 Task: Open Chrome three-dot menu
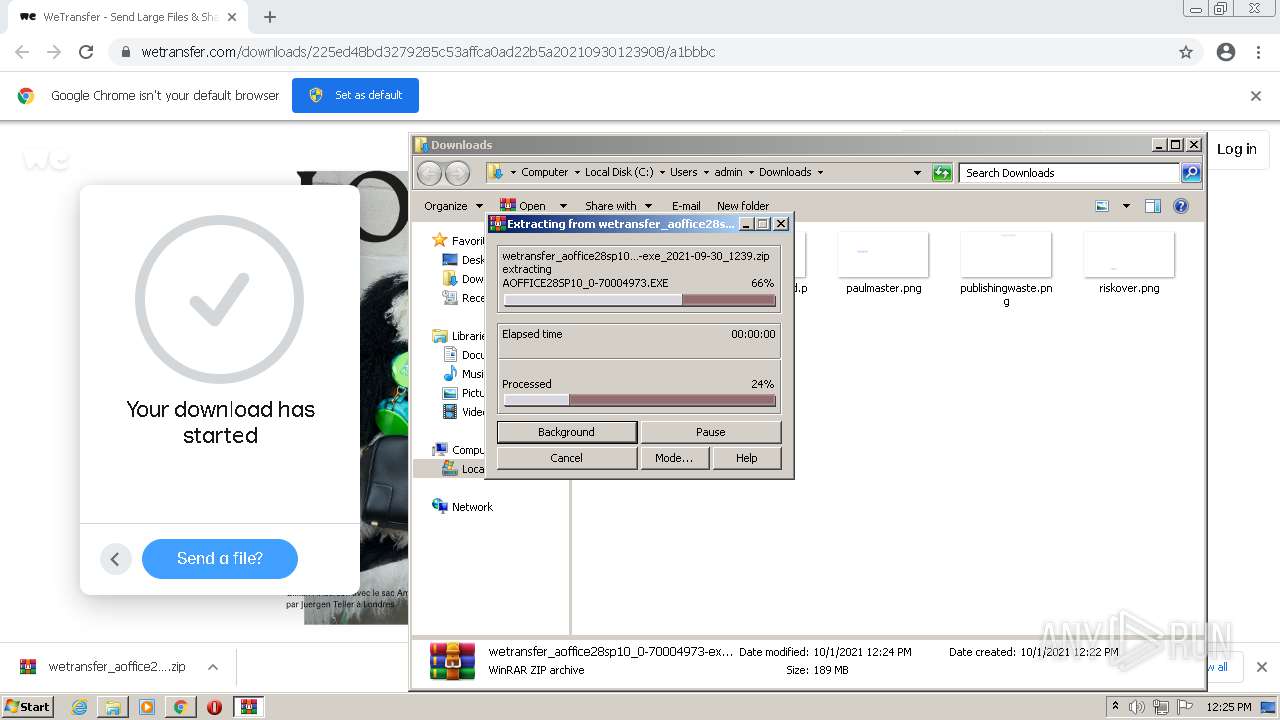(x=1258, y=52)
